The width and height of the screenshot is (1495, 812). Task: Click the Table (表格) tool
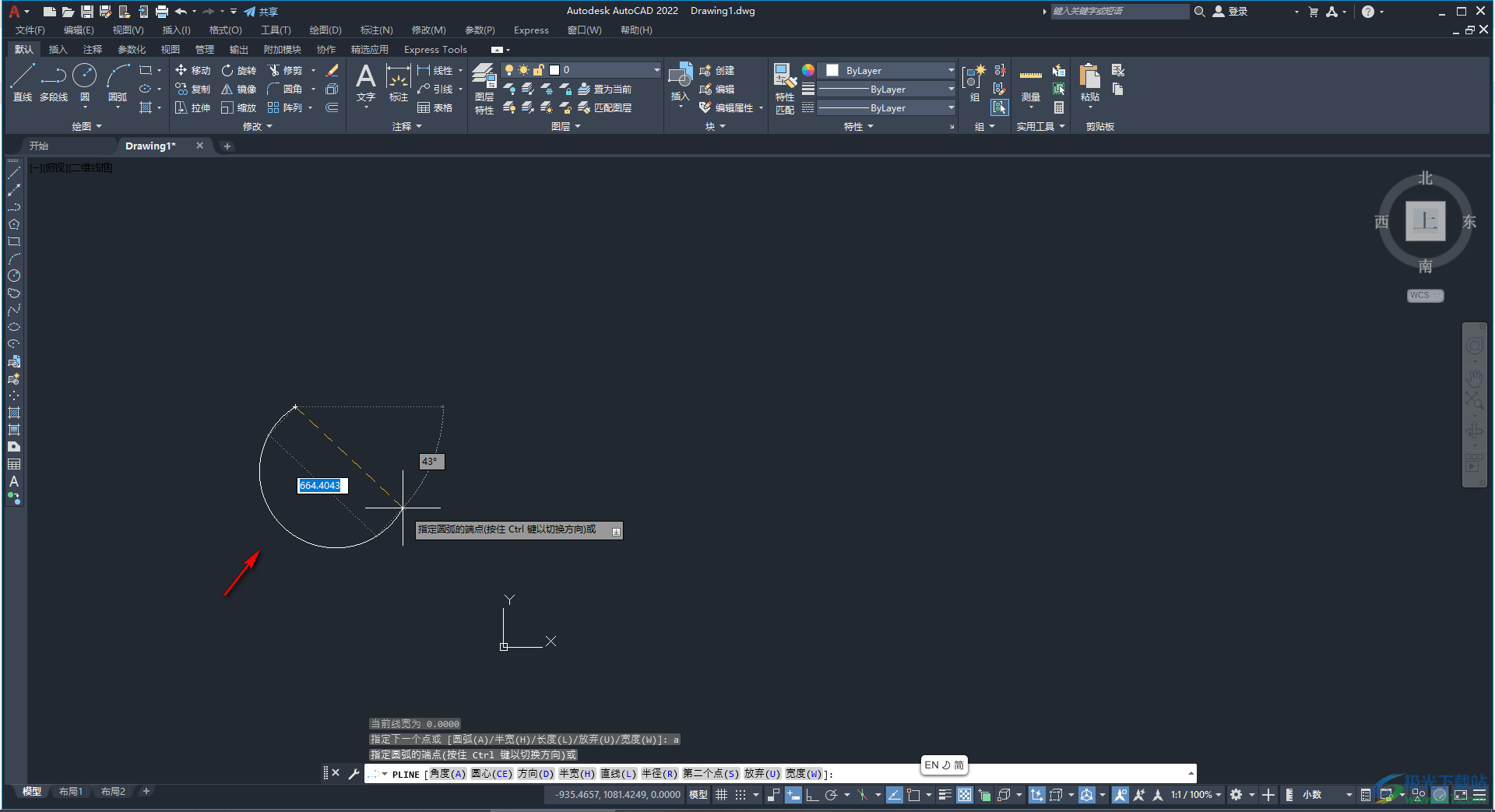pos(435,107)
